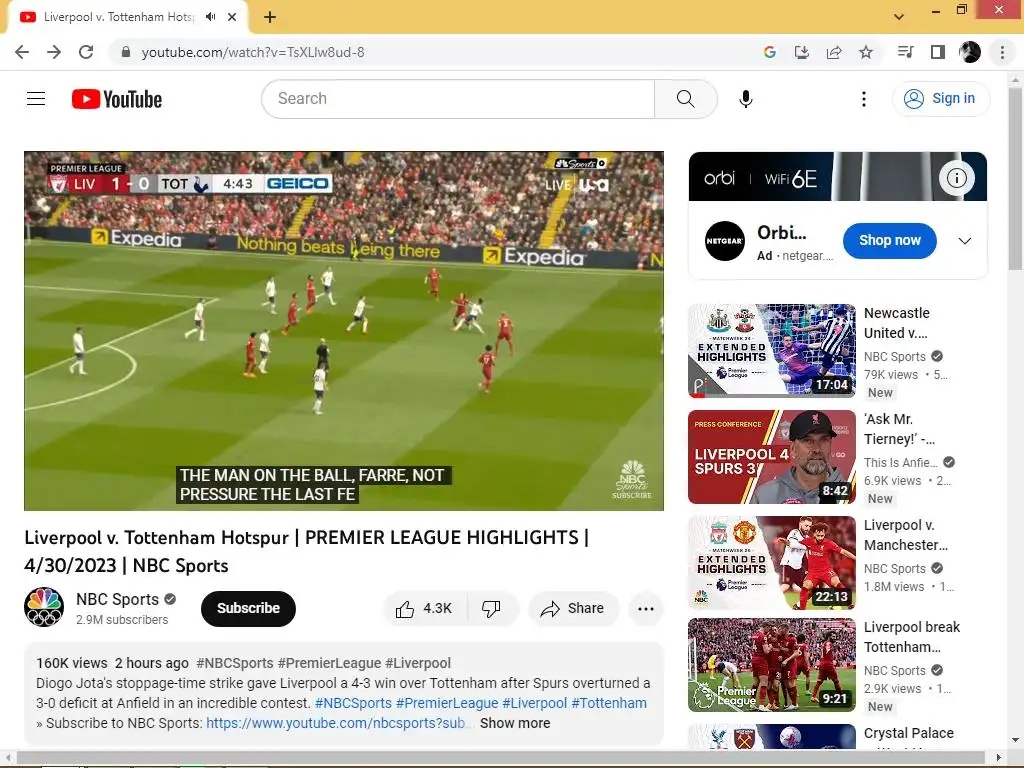Open a new browser tab
The image size is (1024, 768).
(x=270, y=17)
